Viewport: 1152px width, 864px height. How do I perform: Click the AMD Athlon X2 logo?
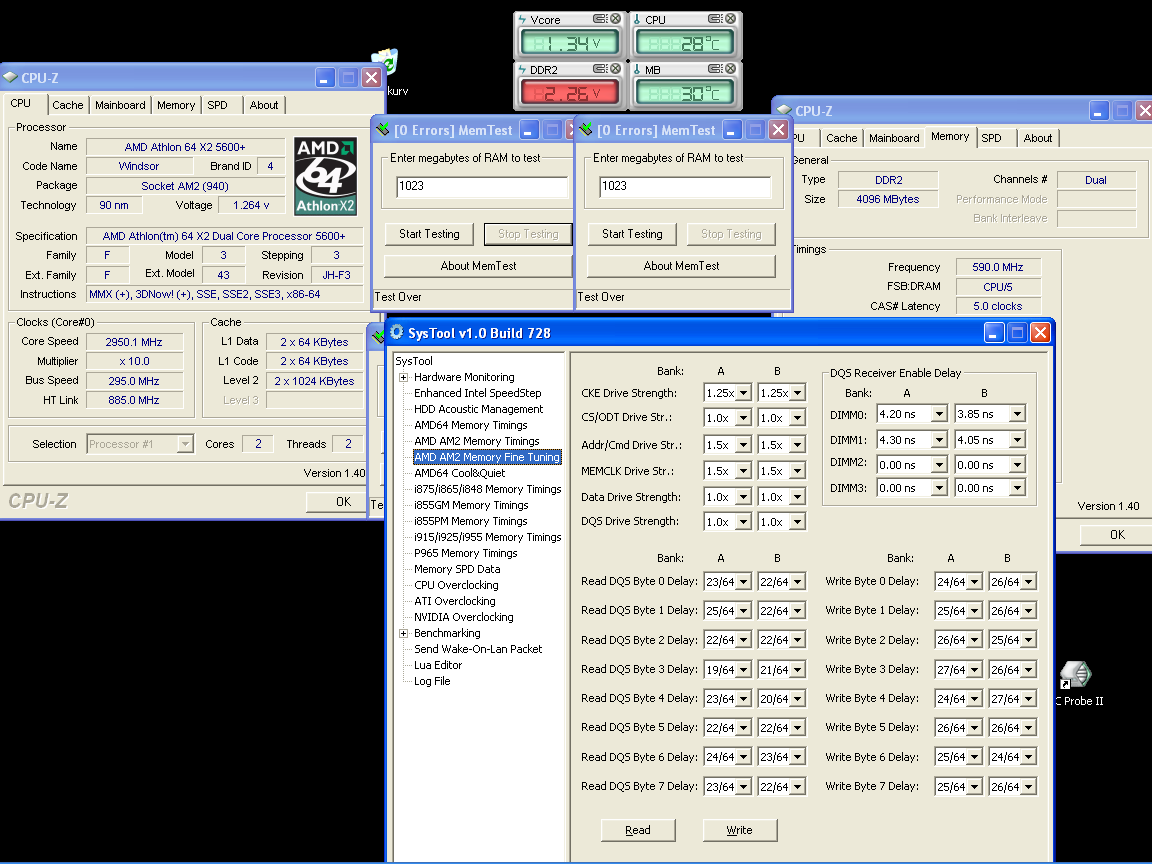[x=325, y=176]
